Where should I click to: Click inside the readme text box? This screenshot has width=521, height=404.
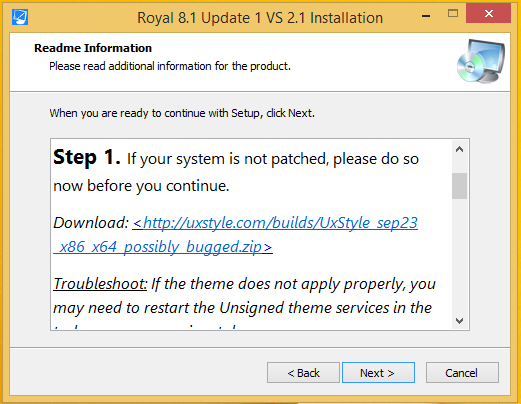tap(252, 234)
